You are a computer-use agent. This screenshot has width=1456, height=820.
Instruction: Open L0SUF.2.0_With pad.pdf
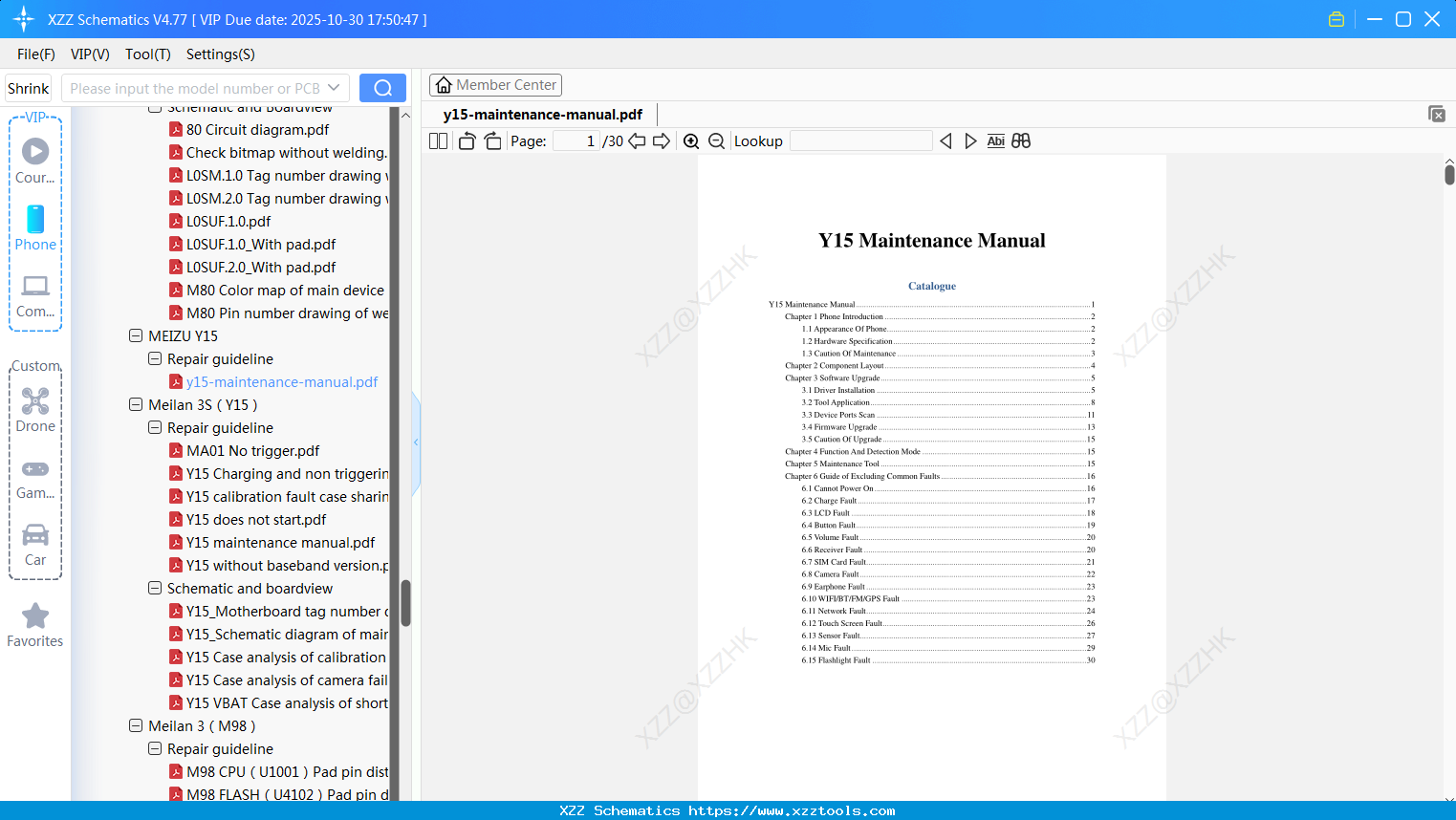click(261, 268)
